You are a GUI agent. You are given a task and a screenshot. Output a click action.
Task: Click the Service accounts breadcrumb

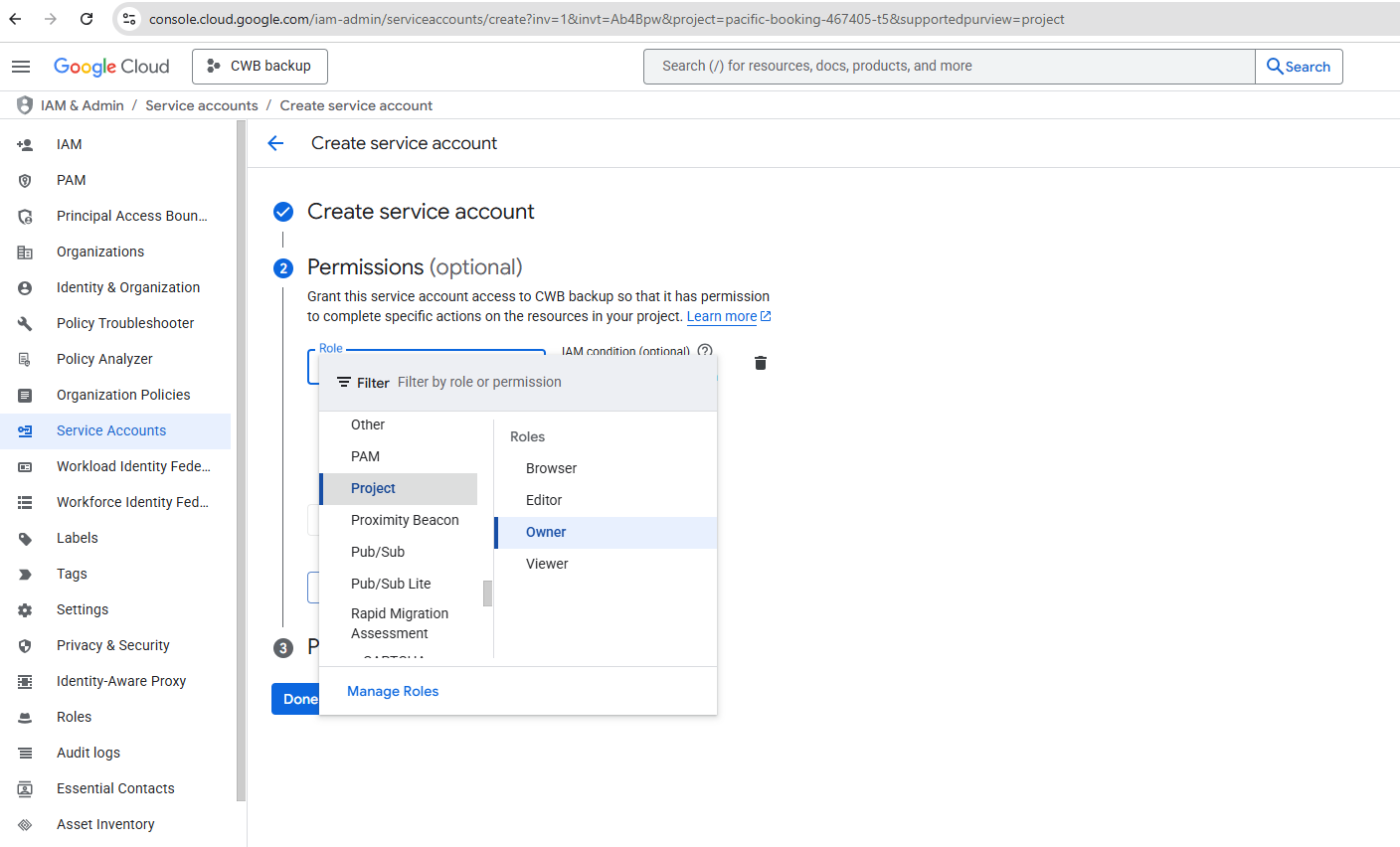[x=202, y=105]
